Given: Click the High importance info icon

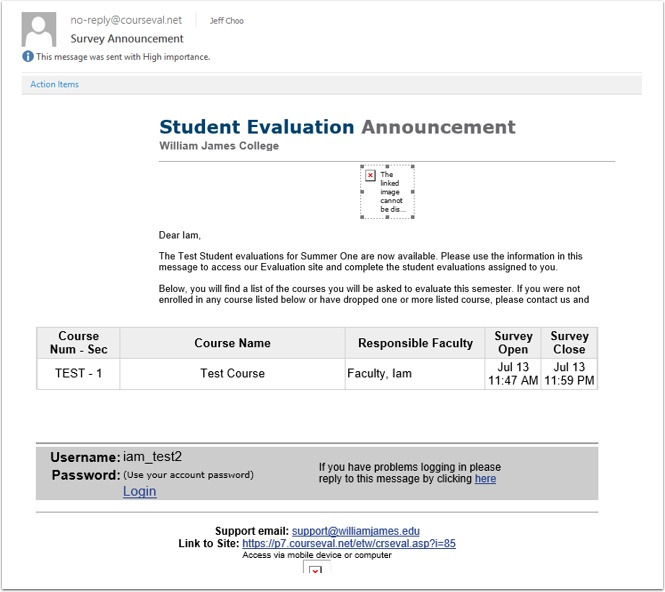Looking at the screenshot, I should (28, 56).
